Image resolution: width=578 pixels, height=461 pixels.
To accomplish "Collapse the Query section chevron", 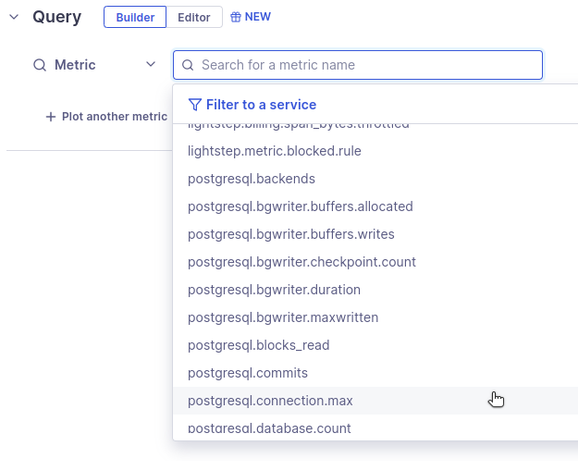I will (x=14, y=17).
